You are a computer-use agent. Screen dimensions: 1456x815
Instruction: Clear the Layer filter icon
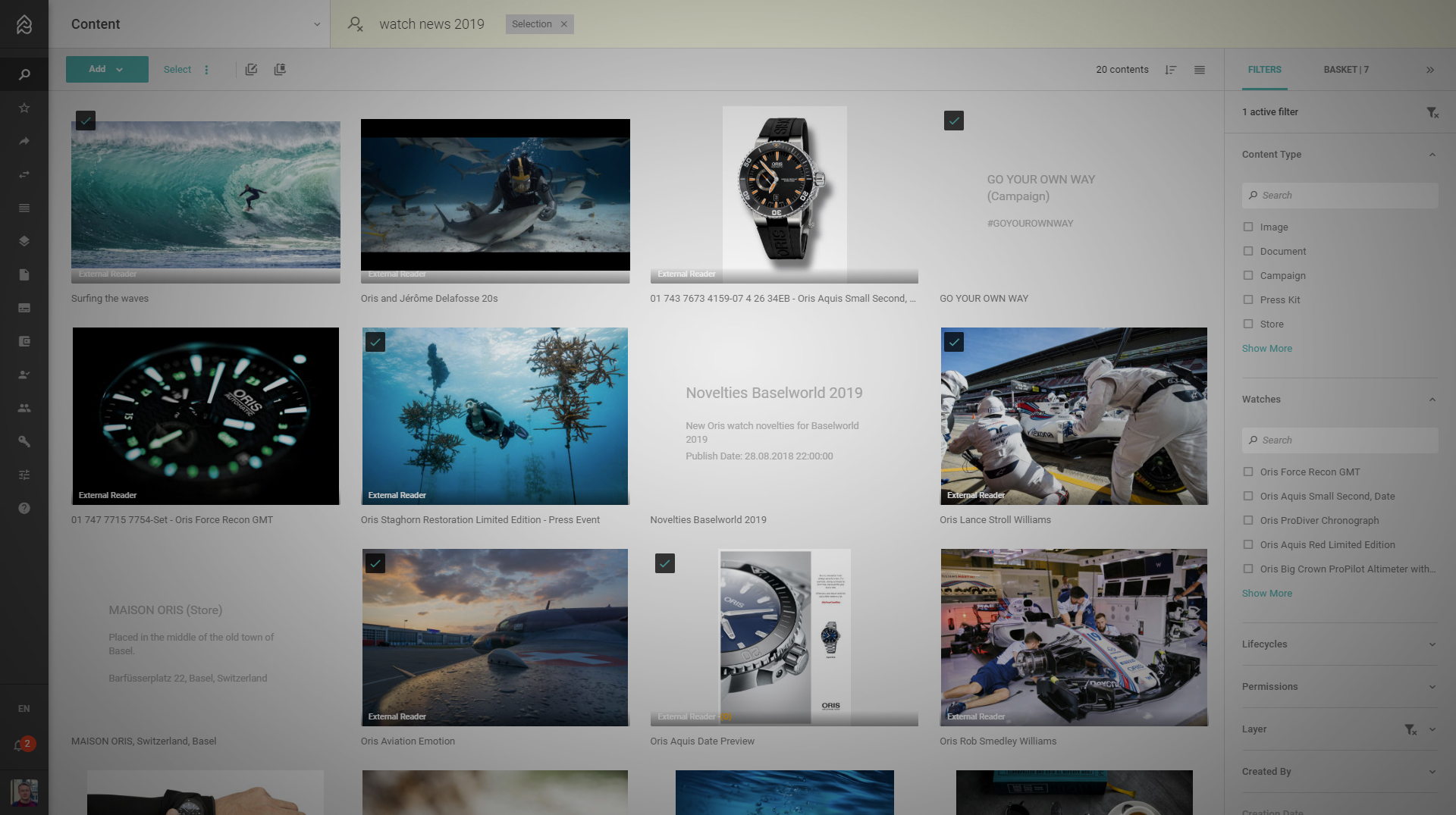1410,729
